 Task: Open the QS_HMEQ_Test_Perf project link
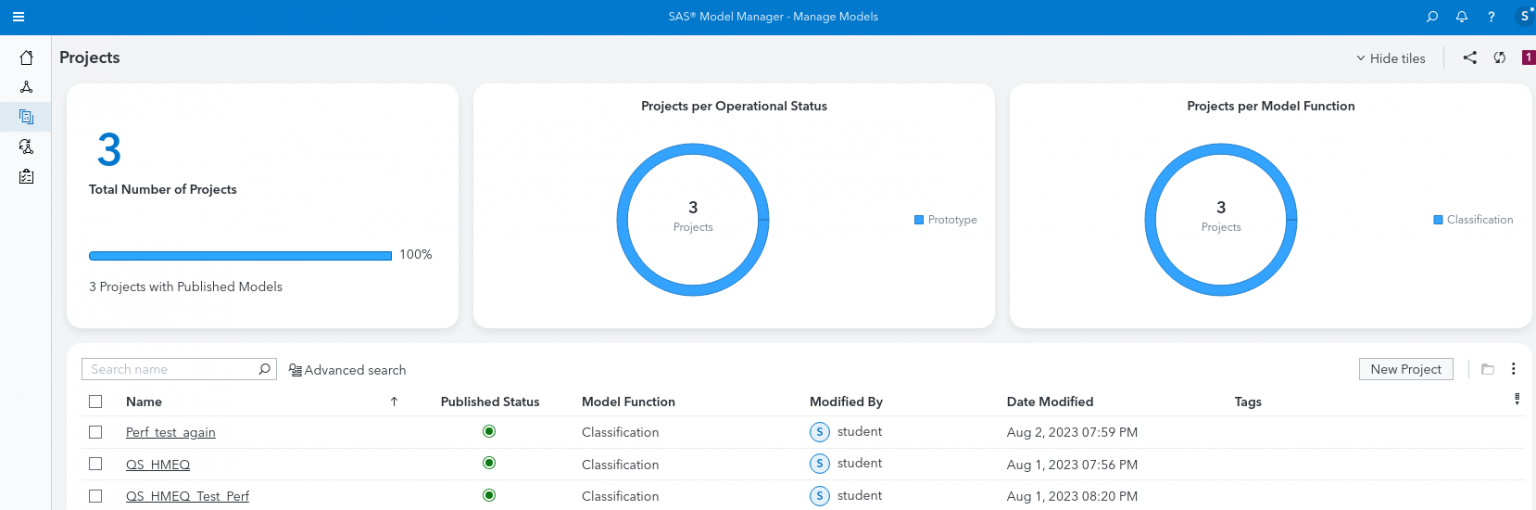pos(187,496)
